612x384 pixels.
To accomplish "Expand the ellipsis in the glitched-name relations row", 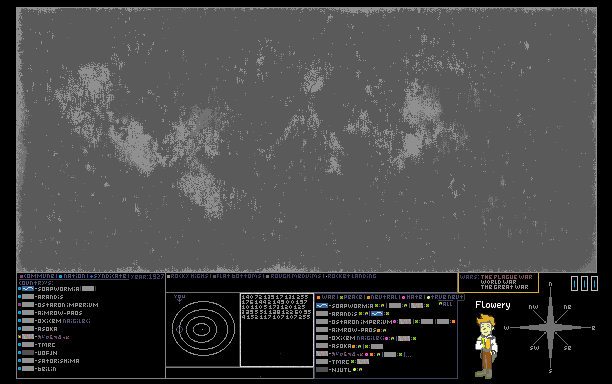I will [x=408, y=355].
